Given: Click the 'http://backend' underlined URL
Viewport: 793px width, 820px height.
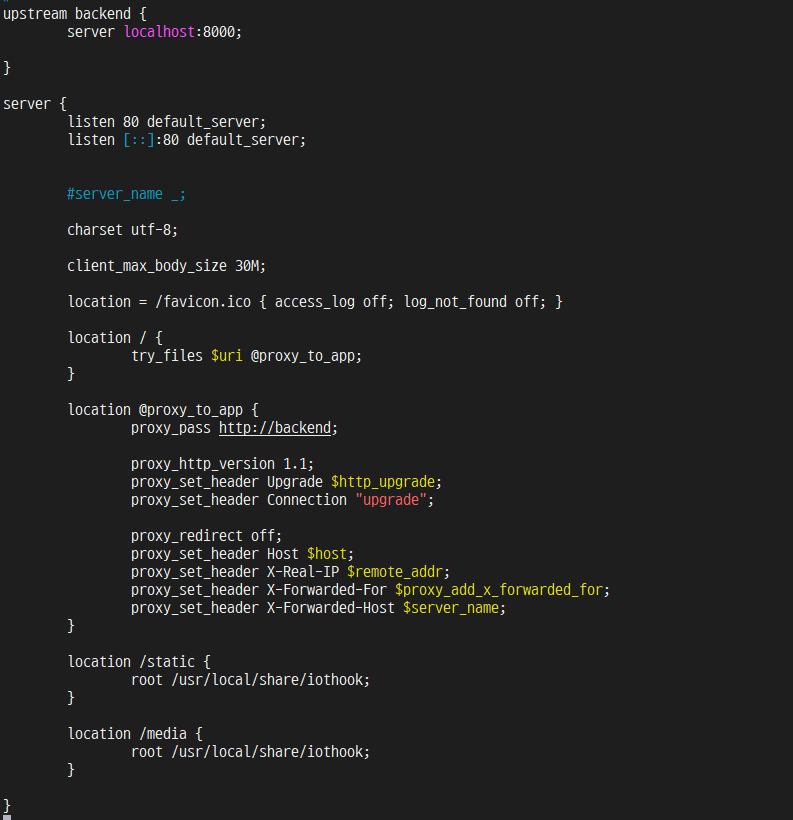Looking at the screenshot, I should (275, 428).
